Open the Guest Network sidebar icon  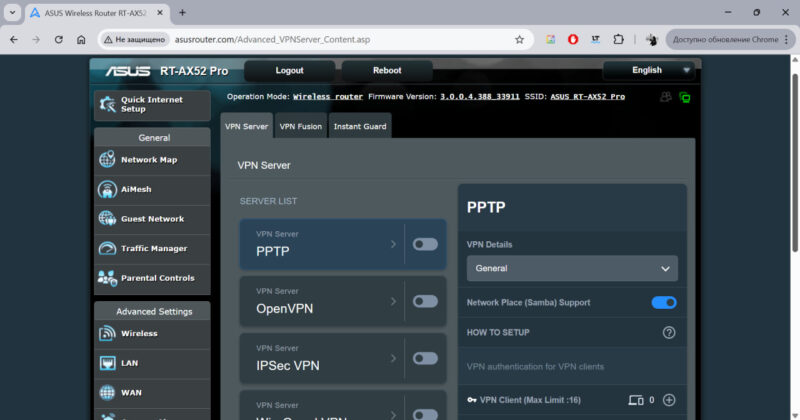107,218
